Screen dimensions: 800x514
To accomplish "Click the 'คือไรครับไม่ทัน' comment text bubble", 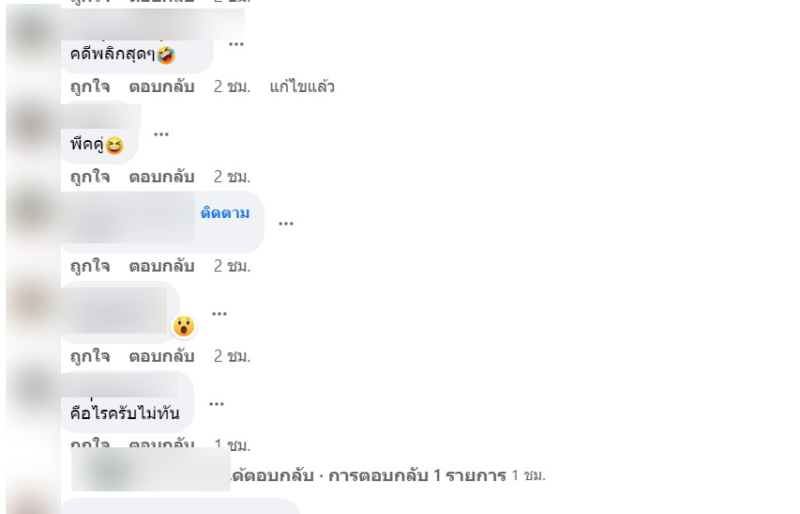I will tap(127, 402).
